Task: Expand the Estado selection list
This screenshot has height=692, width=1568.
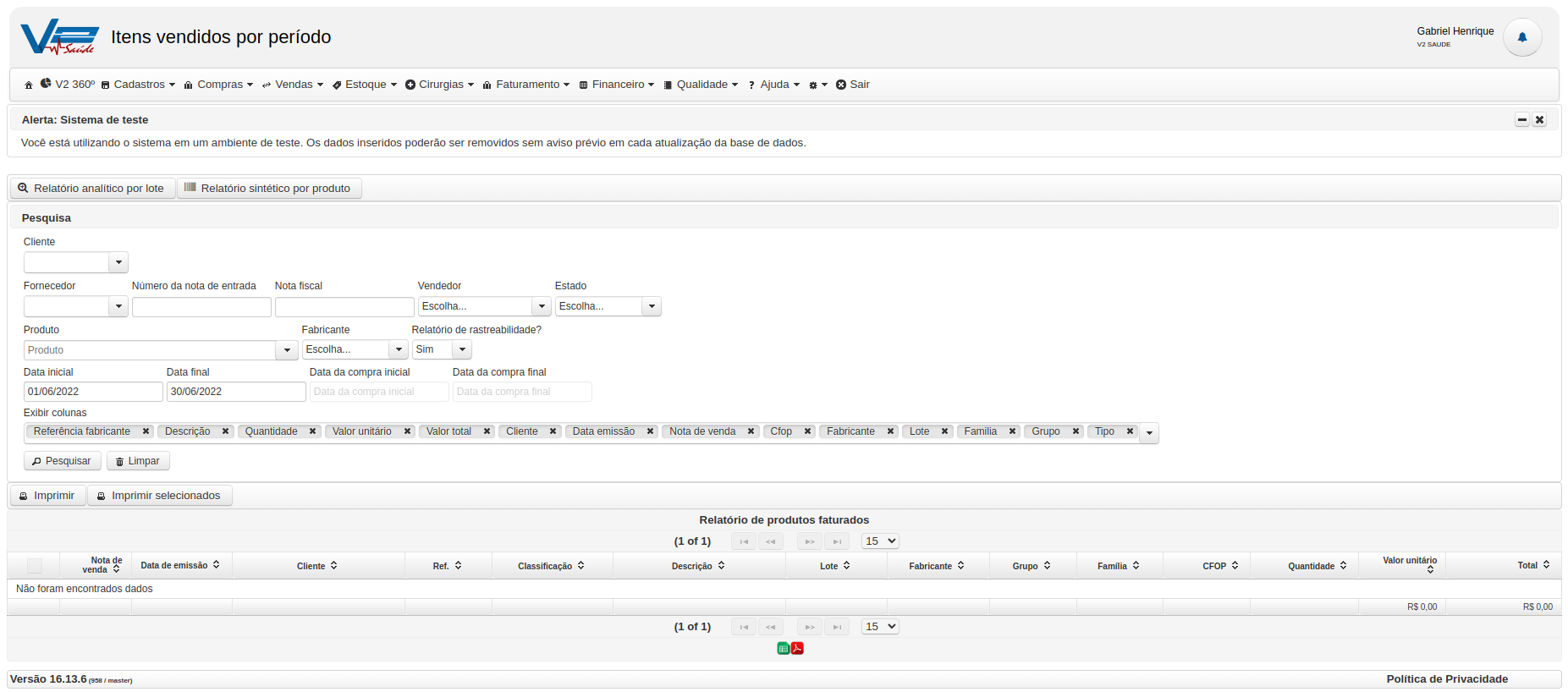Action: click(608, 306)
